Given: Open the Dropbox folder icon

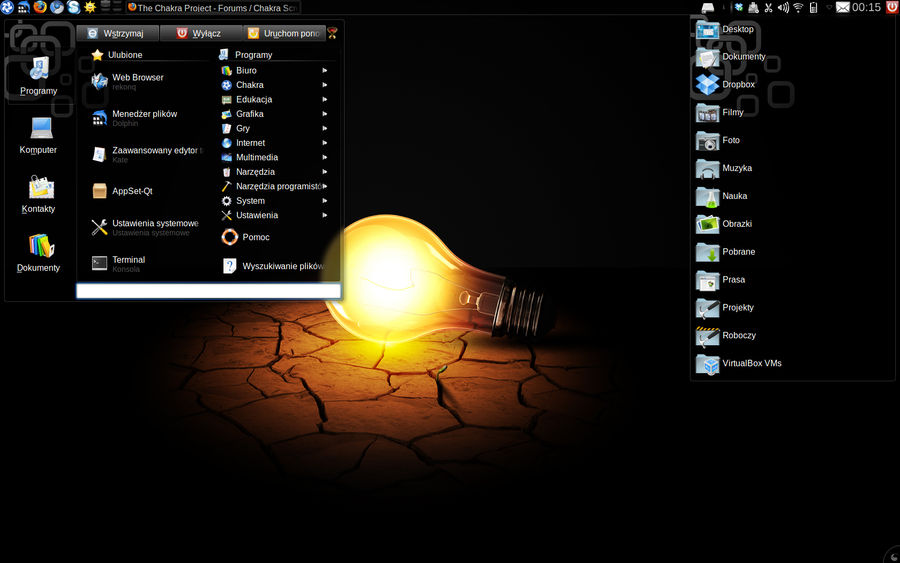Looking at the screenshot, I should pos(707,84).
